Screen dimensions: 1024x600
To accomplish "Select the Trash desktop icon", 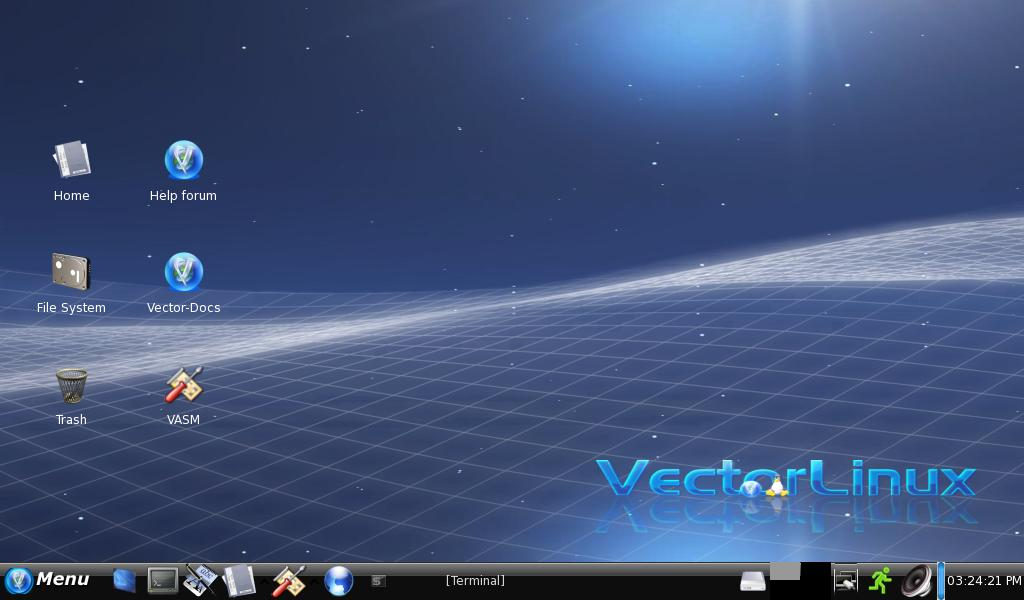I will [x=71, y=396].
